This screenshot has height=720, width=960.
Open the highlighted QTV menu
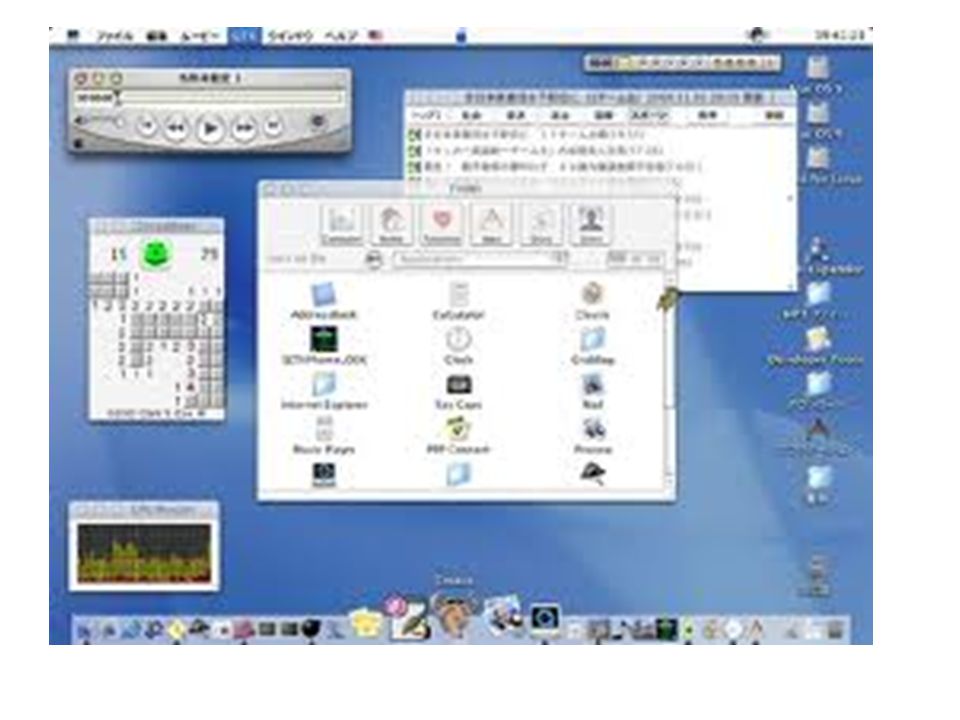pyautogui.click(x=244, y=36)
